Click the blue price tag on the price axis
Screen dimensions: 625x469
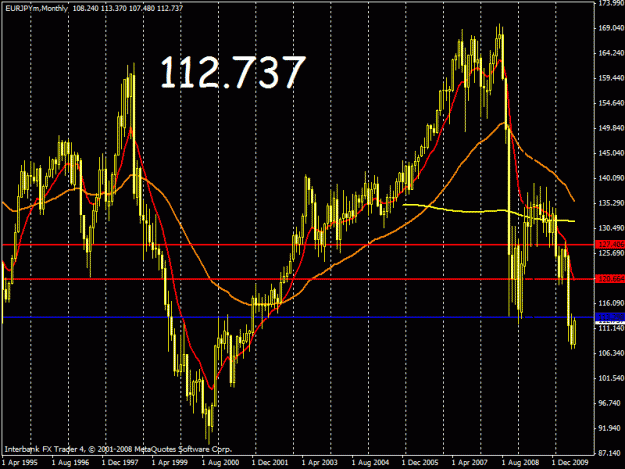[x=610, y=317]
